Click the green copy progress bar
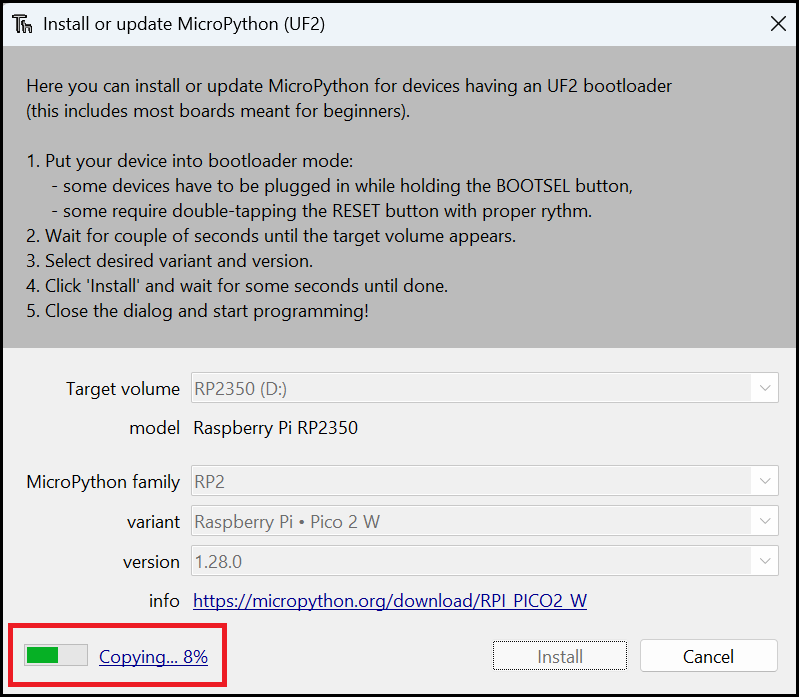Image resolution: width=799 pixels, height=697 pixels. (x=56, y=655)
